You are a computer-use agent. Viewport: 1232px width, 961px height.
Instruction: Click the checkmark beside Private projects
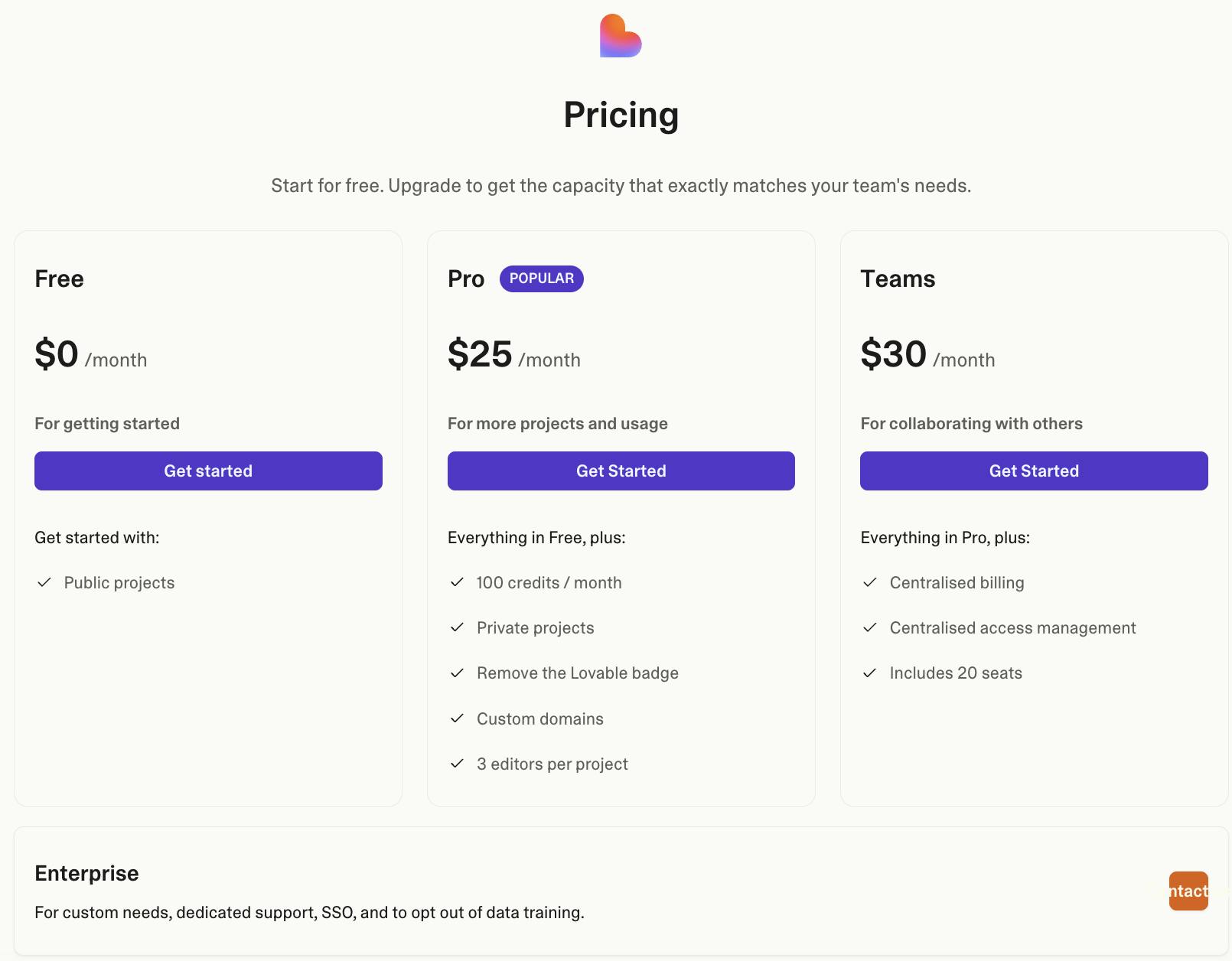457,627
